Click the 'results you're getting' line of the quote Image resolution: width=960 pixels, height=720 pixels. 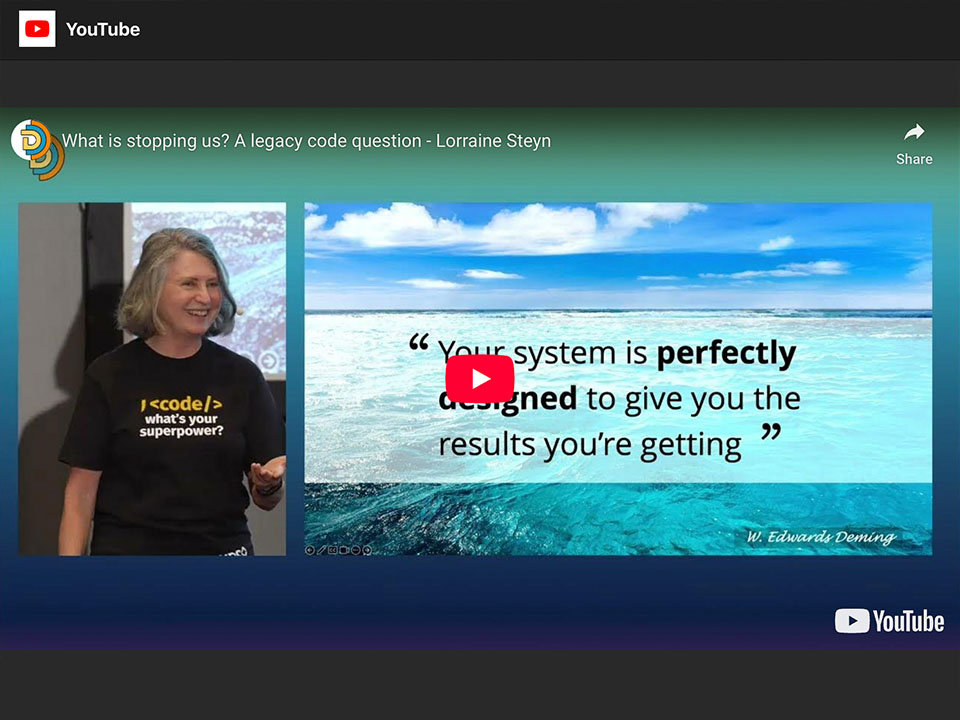click(x=590, y=444)
